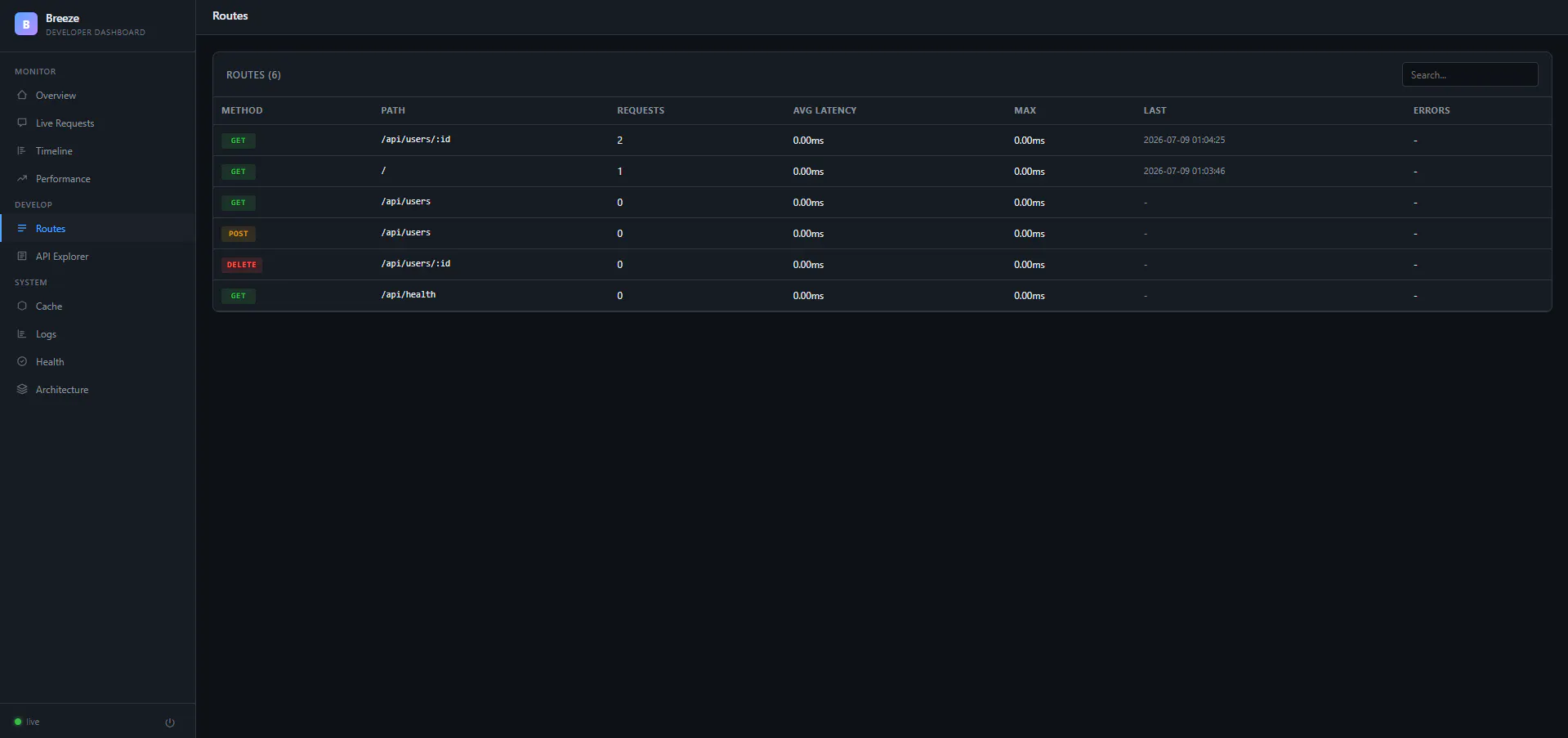Screen dimensions: 1568x738
Task: Click the Routes list icon
Action: point(22,229)
